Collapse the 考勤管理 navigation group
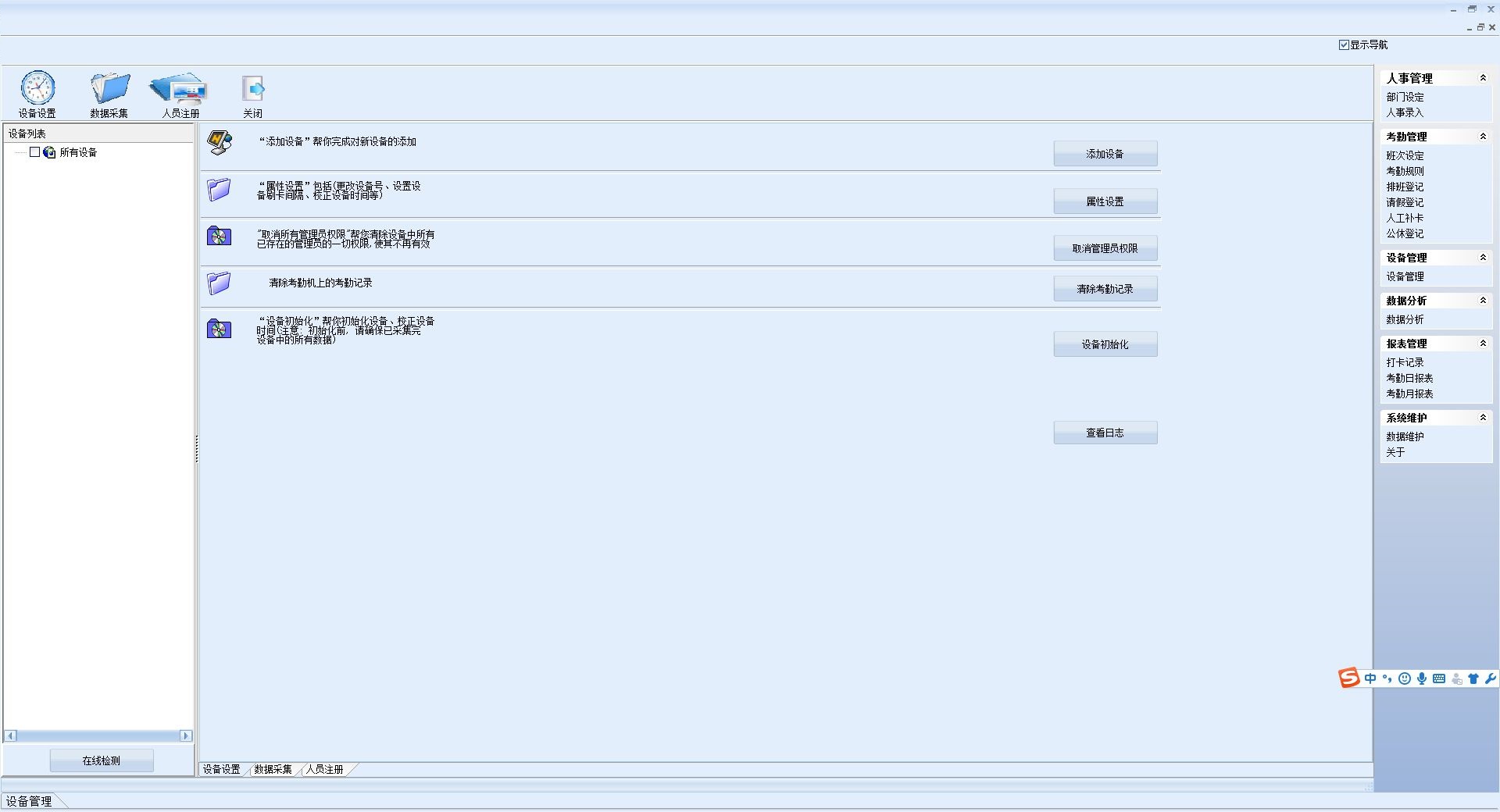This screenshot has width=1500, height=812. [1483, 137]
